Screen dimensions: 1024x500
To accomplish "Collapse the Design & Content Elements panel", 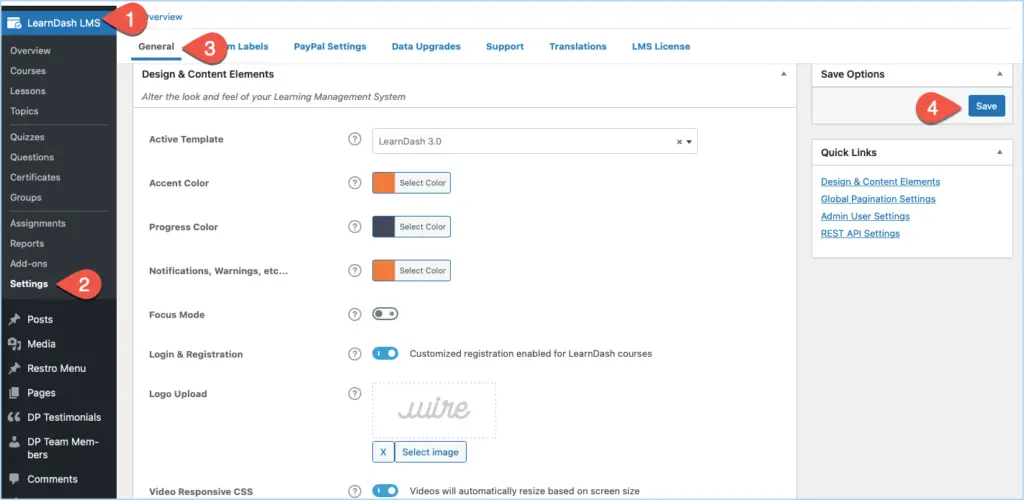I will click(x=784, y=74).
